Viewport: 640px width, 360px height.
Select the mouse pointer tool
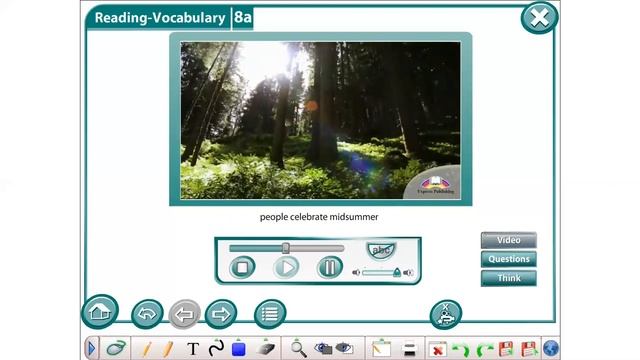pos(116,348)
